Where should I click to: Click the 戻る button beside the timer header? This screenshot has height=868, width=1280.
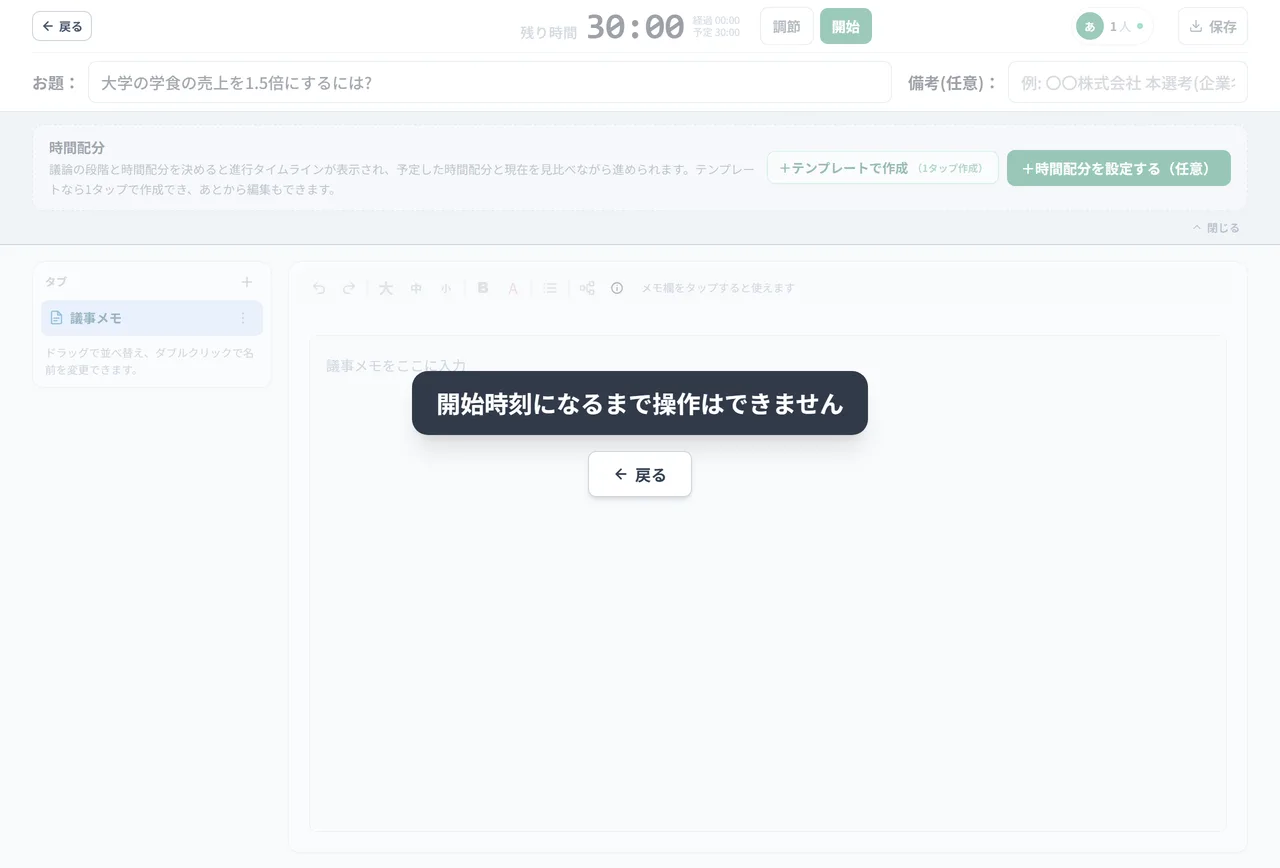pos(62,26)
